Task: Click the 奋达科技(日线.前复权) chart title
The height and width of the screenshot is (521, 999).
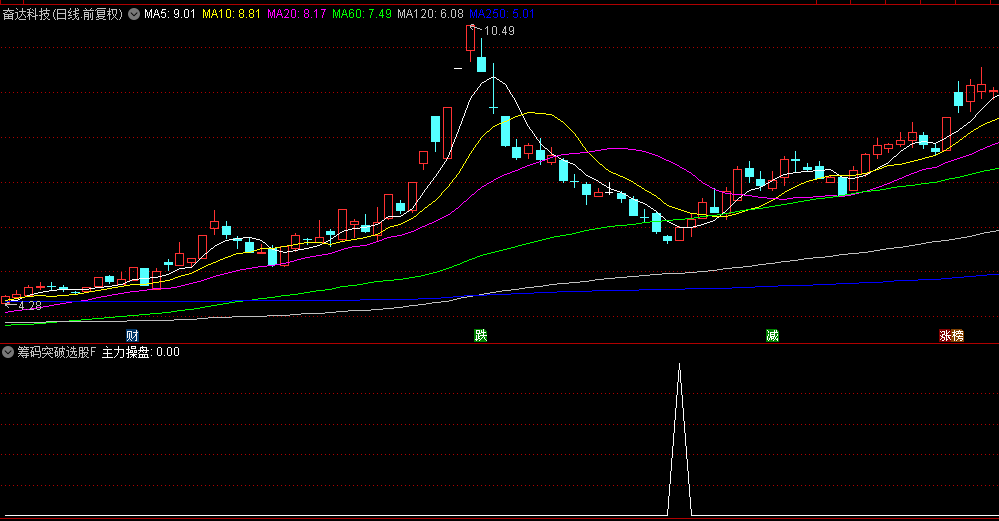Action: [63, 15]
